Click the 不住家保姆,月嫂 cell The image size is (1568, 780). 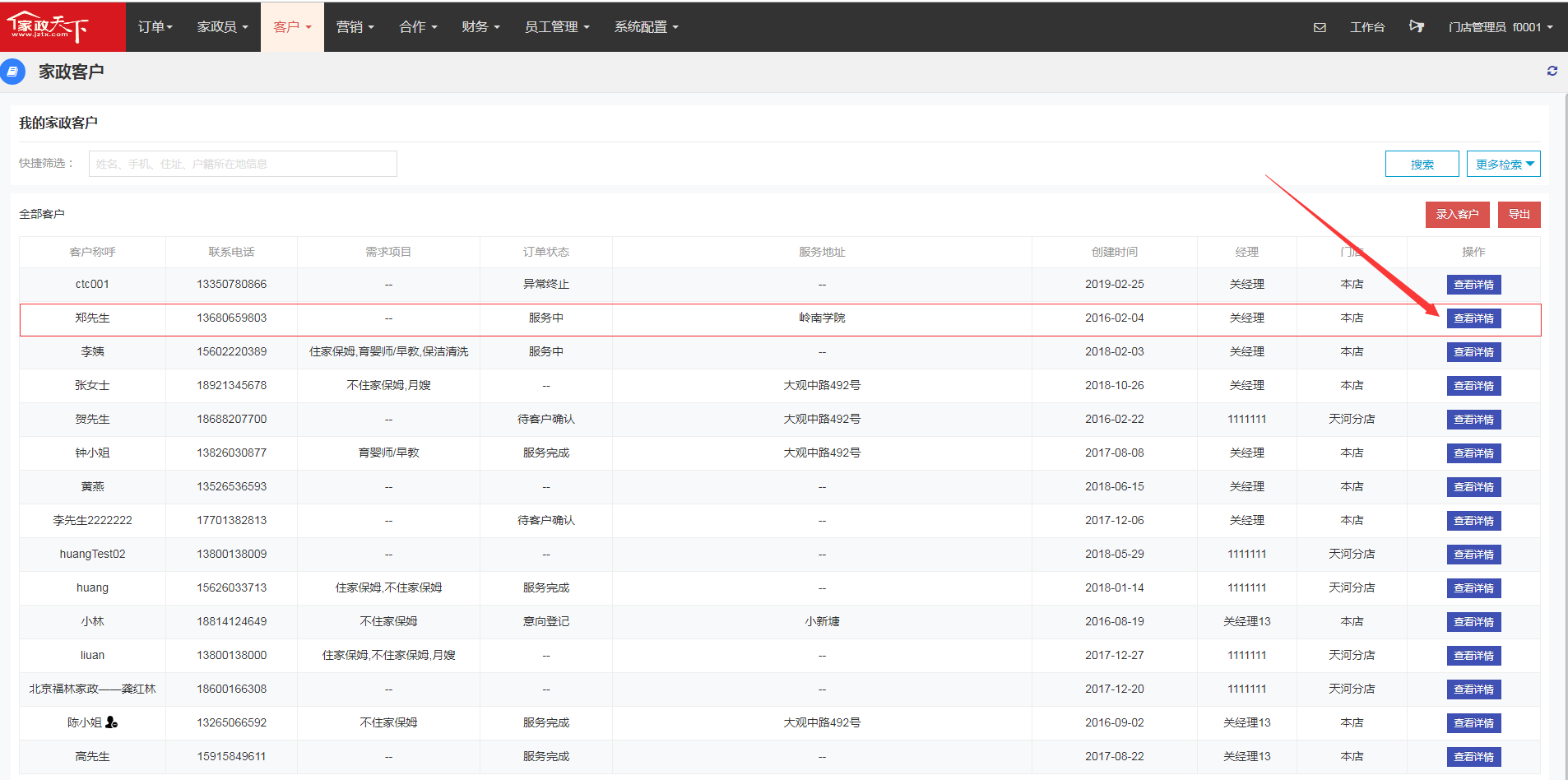[x=388, y=385]
